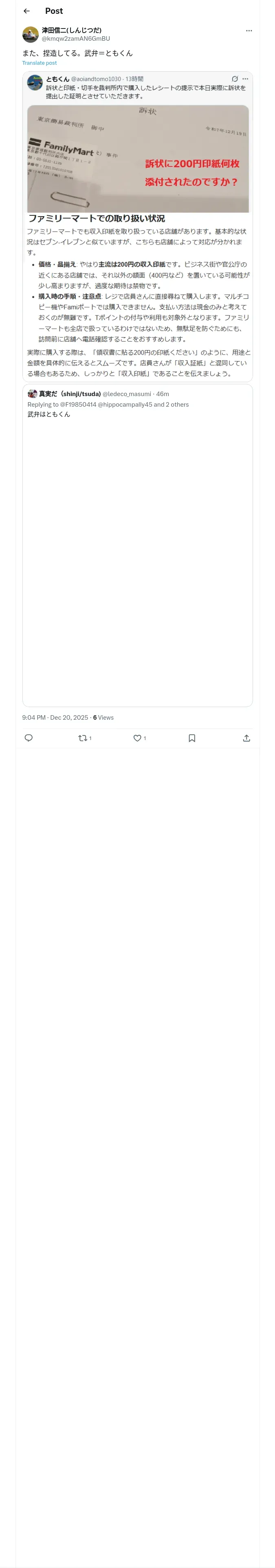Click the 津田信二(しんじつだ) display name
Image resolution: width=275 pixels, height=1568 pixels.
click(71, 30)
